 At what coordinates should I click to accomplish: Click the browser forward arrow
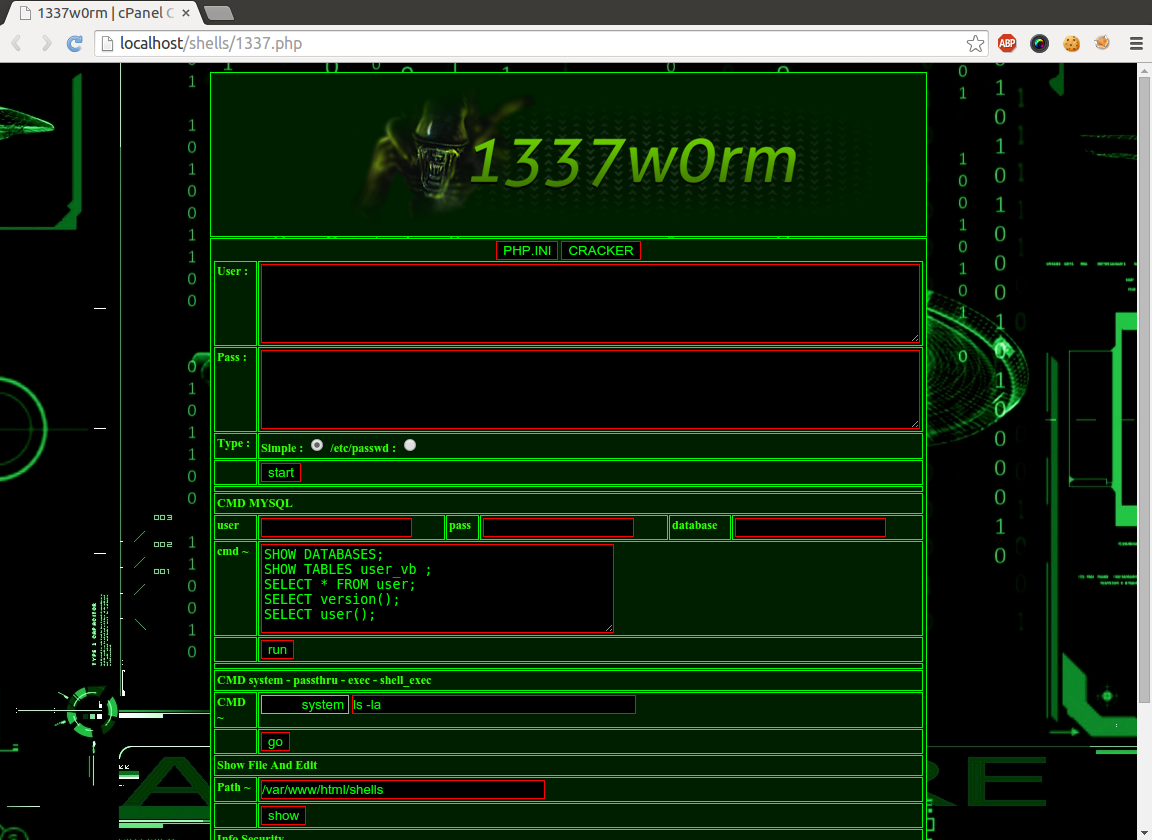click(x=46, y=43)
